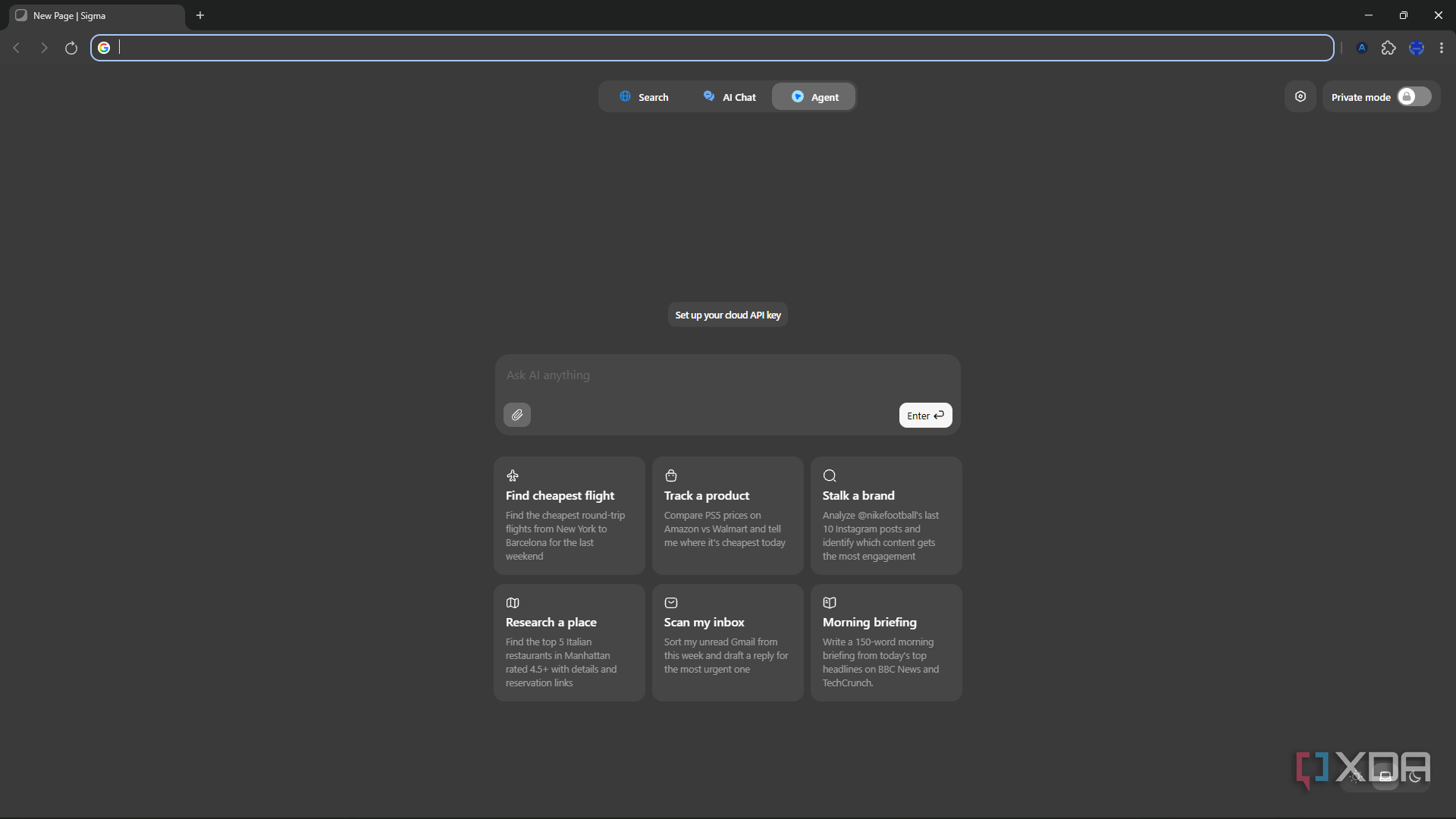Click the Google icon in address bar
1456x819 pixels.
[x=104, y=48]
